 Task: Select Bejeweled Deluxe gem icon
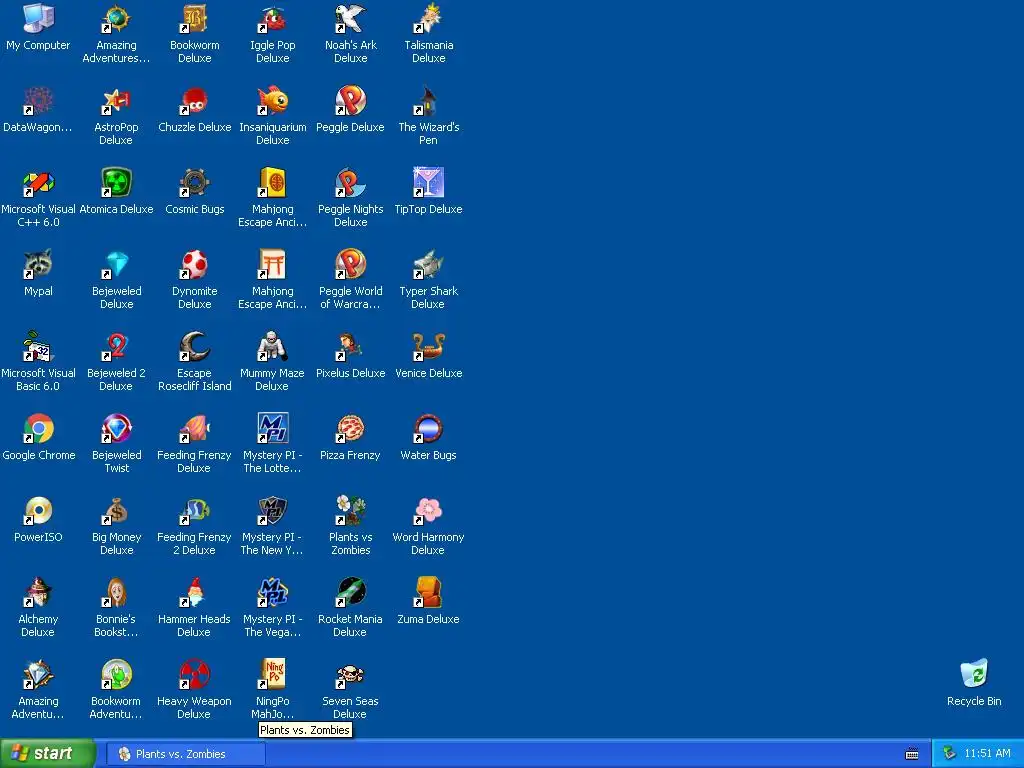(x=116, y=265)
